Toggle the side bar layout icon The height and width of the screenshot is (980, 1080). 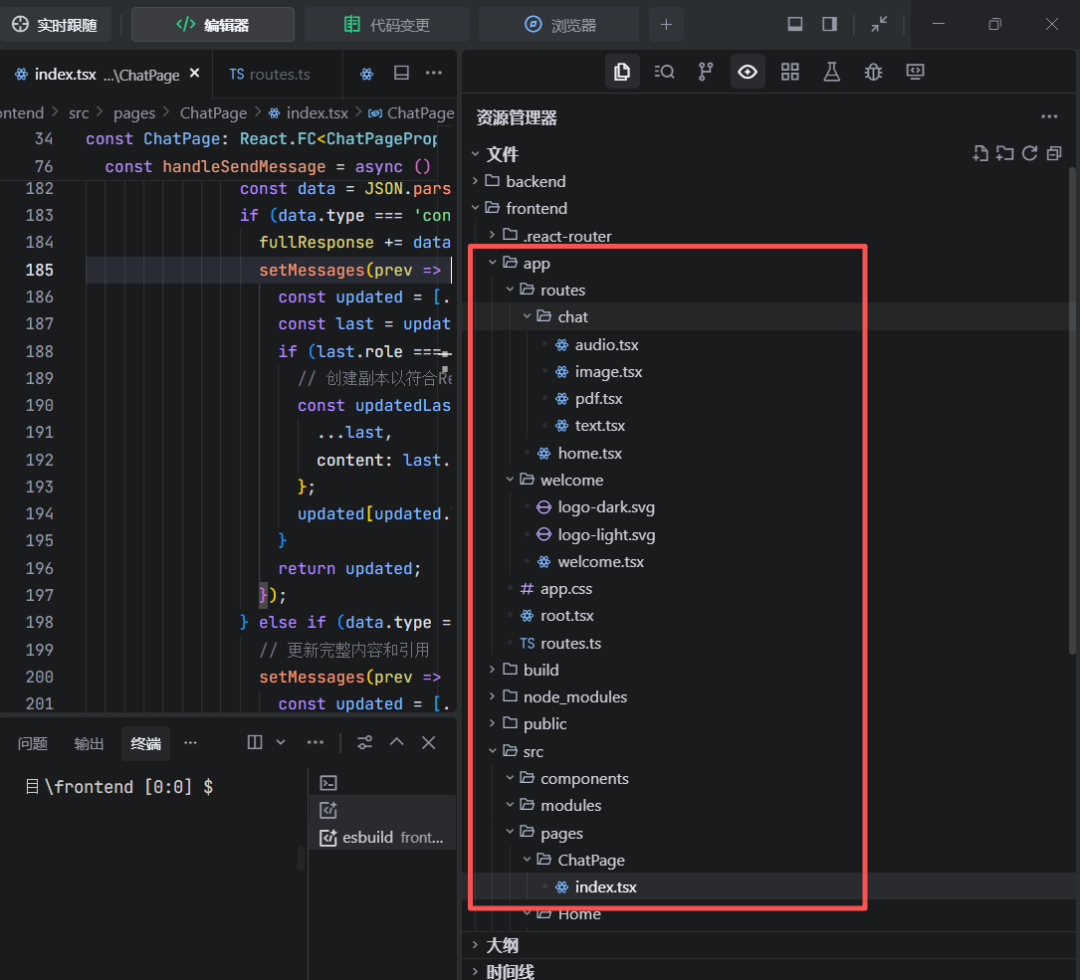click(x=830, y=25)
